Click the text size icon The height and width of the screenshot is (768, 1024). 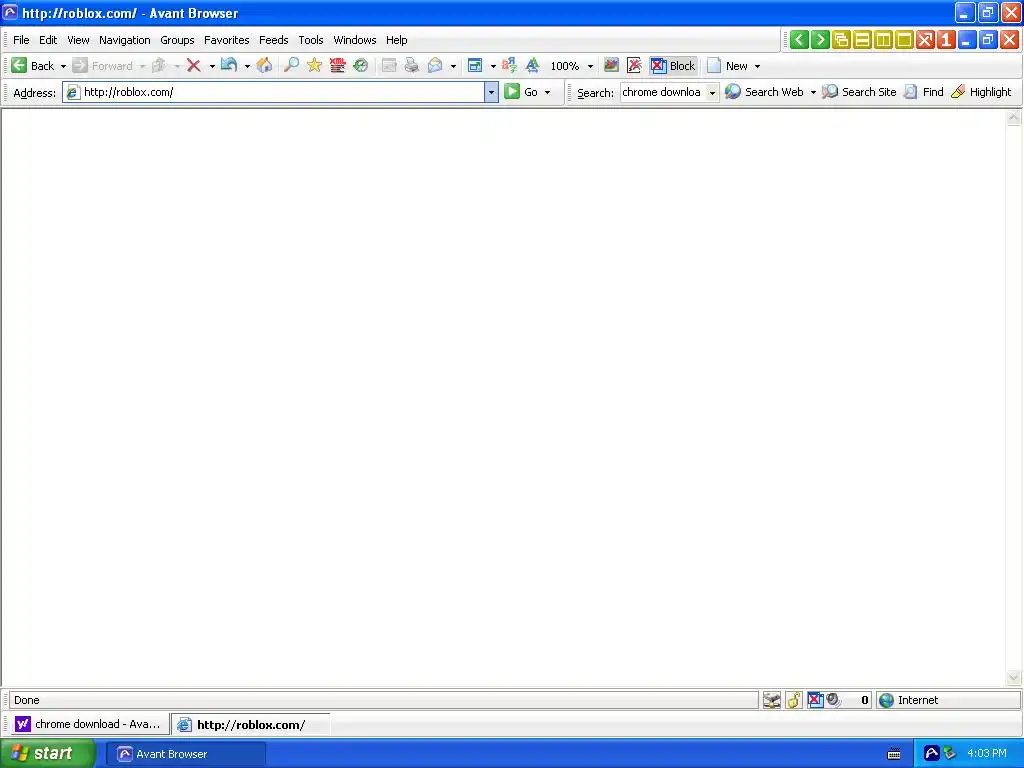tap(533, 65)
